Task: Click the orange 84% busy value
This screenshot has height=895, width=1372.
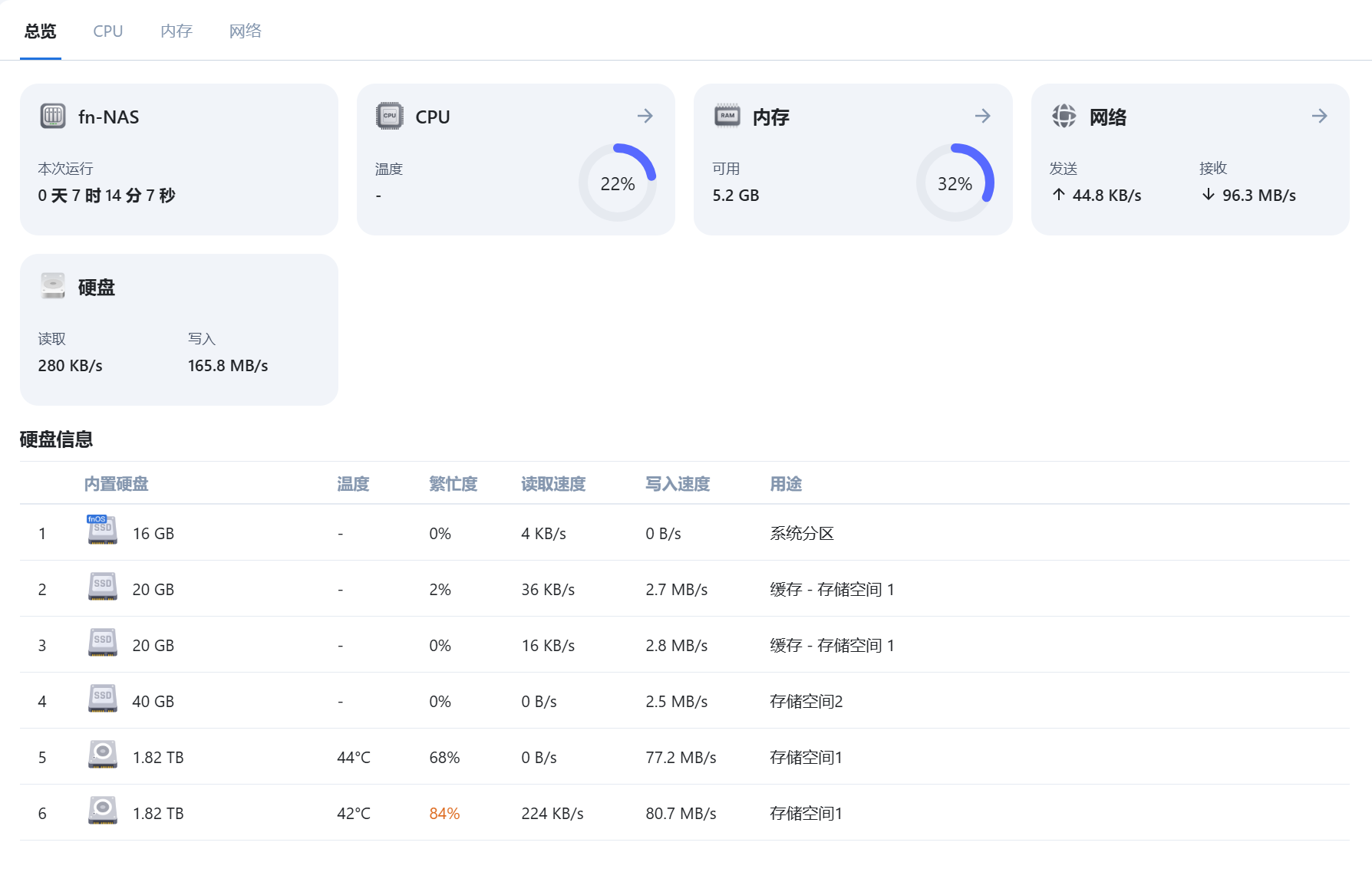Action: (x=444, y=814)
